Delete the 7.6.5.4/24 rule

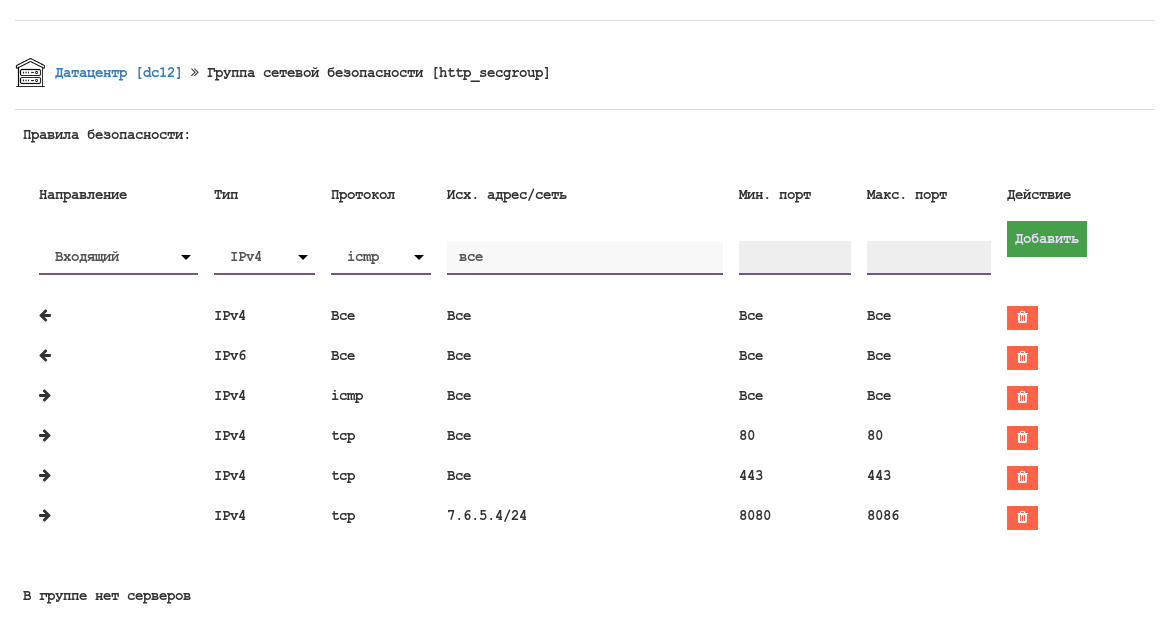pyautogui.click(x=1022, y=518)
